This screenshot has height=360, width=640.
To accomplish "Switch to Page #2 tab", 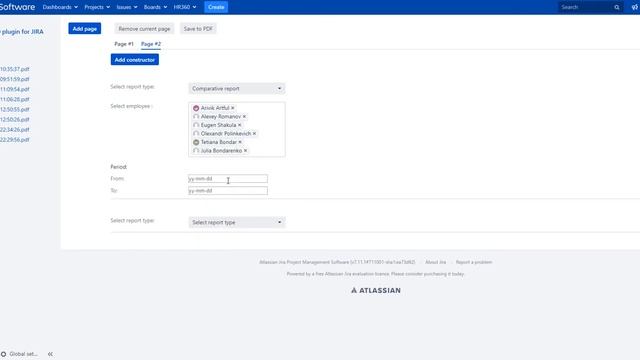I will pos(151,44).
